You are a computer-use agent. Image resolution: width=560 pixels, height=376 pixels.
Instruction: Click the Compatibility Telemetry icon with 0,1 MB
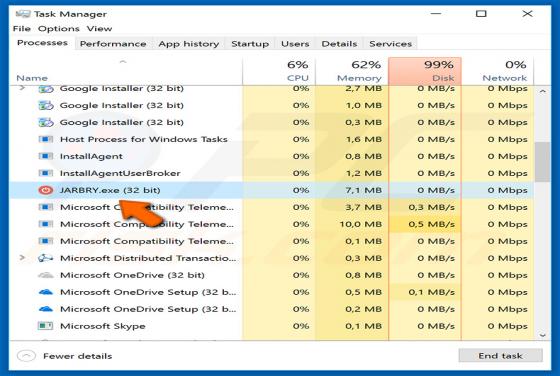[x=46, y=241]
